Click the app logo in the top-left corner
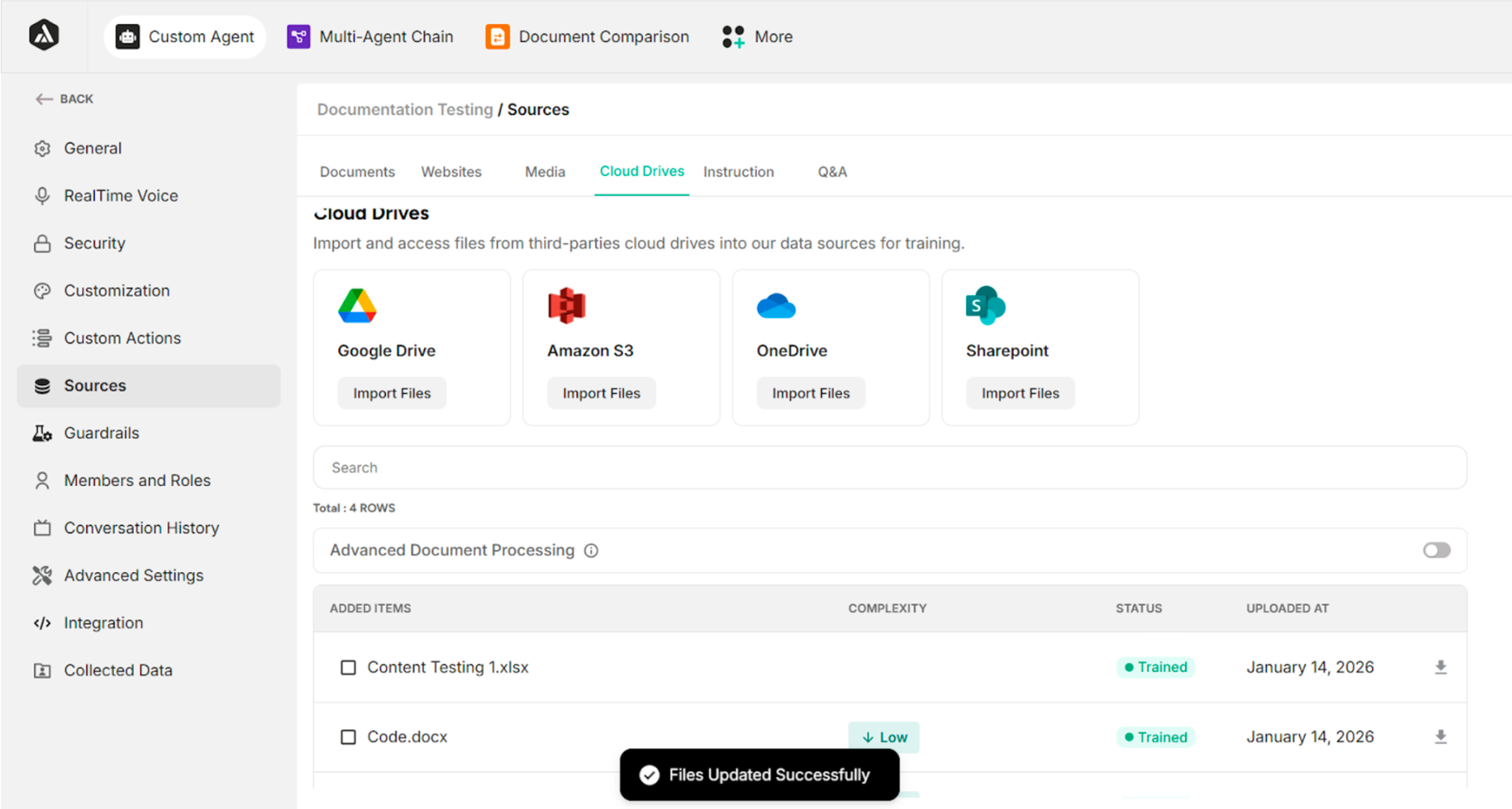The image size is (1512, 809). tap(44, 35)
